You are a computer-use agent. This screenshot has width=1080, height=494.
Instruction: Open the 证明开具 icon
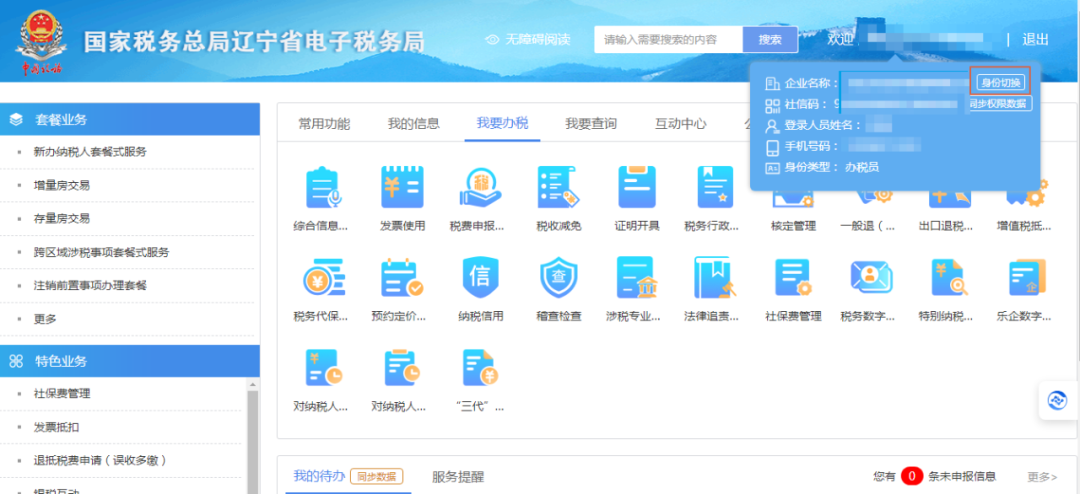637,187
